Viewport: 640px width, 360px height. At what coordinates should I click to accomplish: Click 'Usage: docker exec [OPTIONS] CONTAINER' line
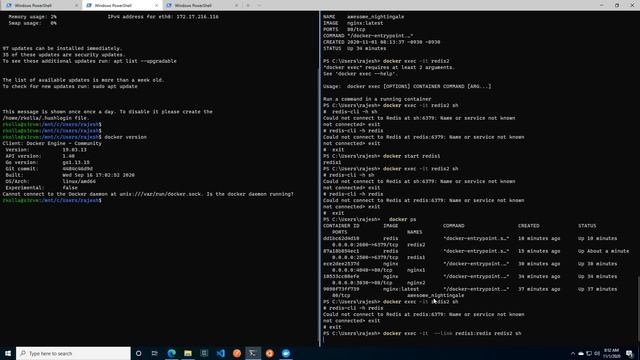point(407,87)
